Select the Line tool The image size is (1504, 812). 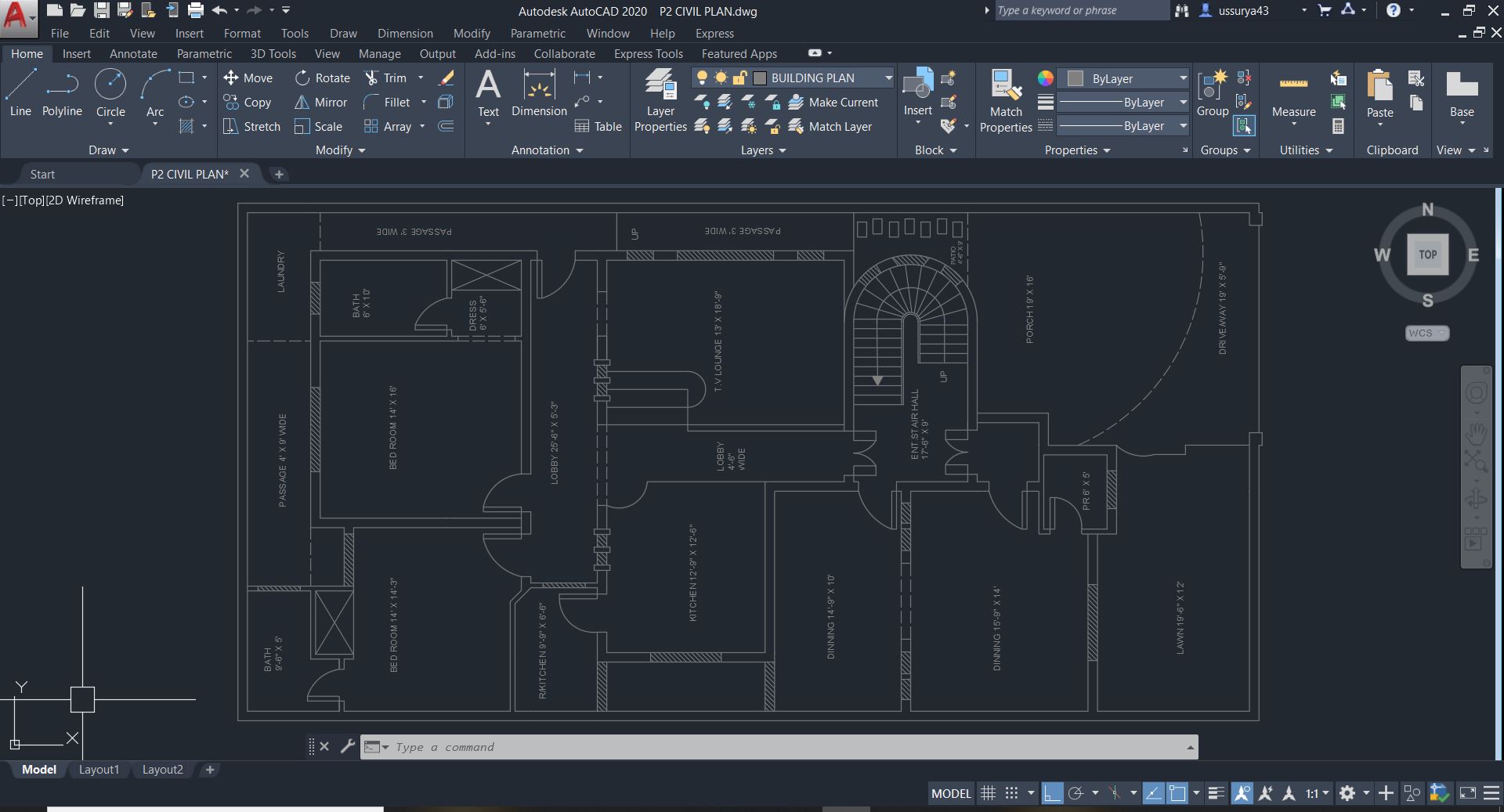tap(20, 92)
